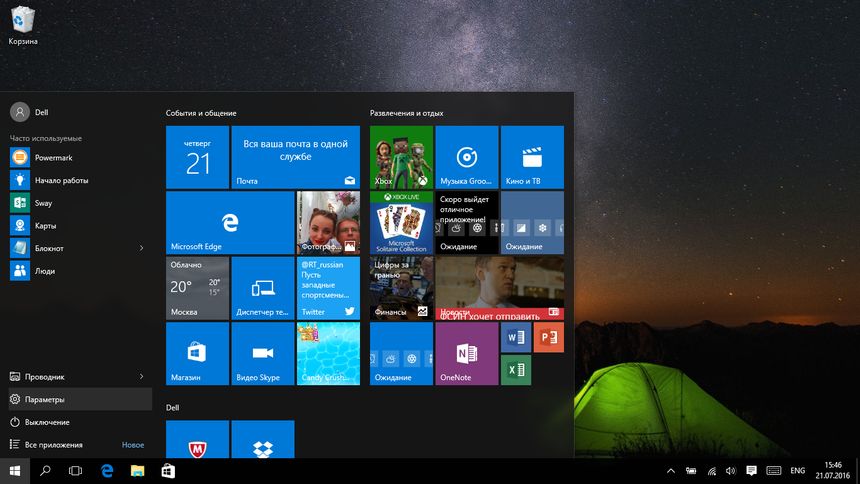Switch the ENG input language

tap(797, 470)
